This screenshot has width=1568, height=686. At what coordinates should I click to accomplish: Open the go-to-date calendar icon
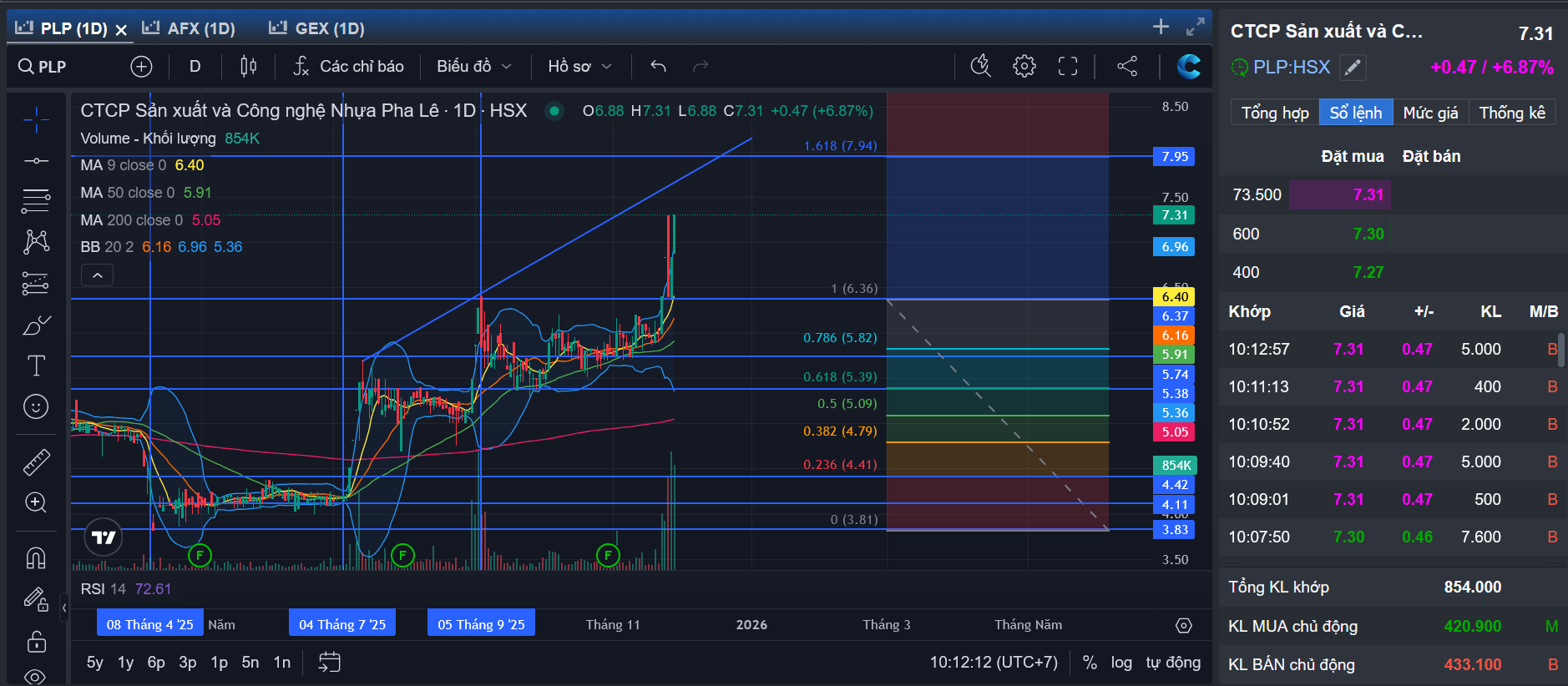[x=330, y=663]
